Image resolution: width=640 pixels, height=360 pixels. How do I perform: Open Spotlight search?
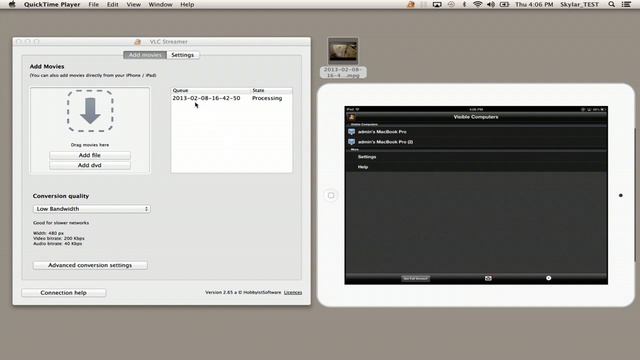[611, 4]
